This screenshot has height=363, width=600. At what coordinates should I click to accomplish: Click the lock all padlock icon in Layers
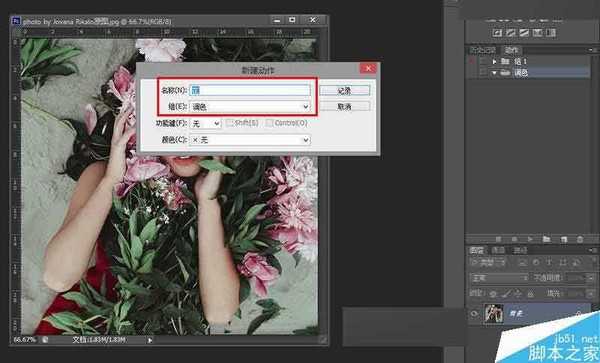tap(530, 294)
